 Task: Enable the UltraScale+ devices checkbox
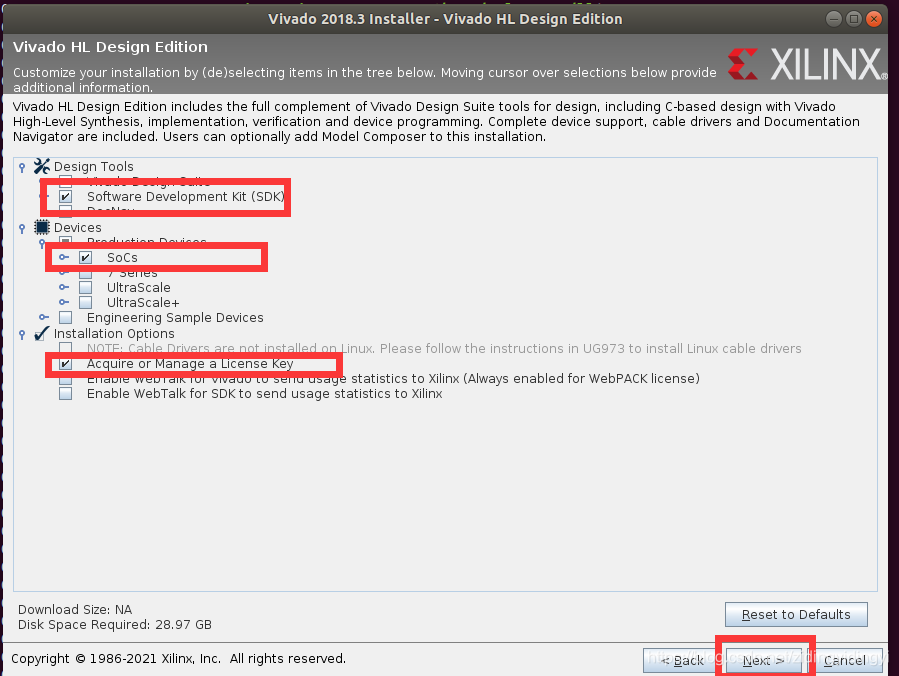pyautogui.click(x=85, y=302)
